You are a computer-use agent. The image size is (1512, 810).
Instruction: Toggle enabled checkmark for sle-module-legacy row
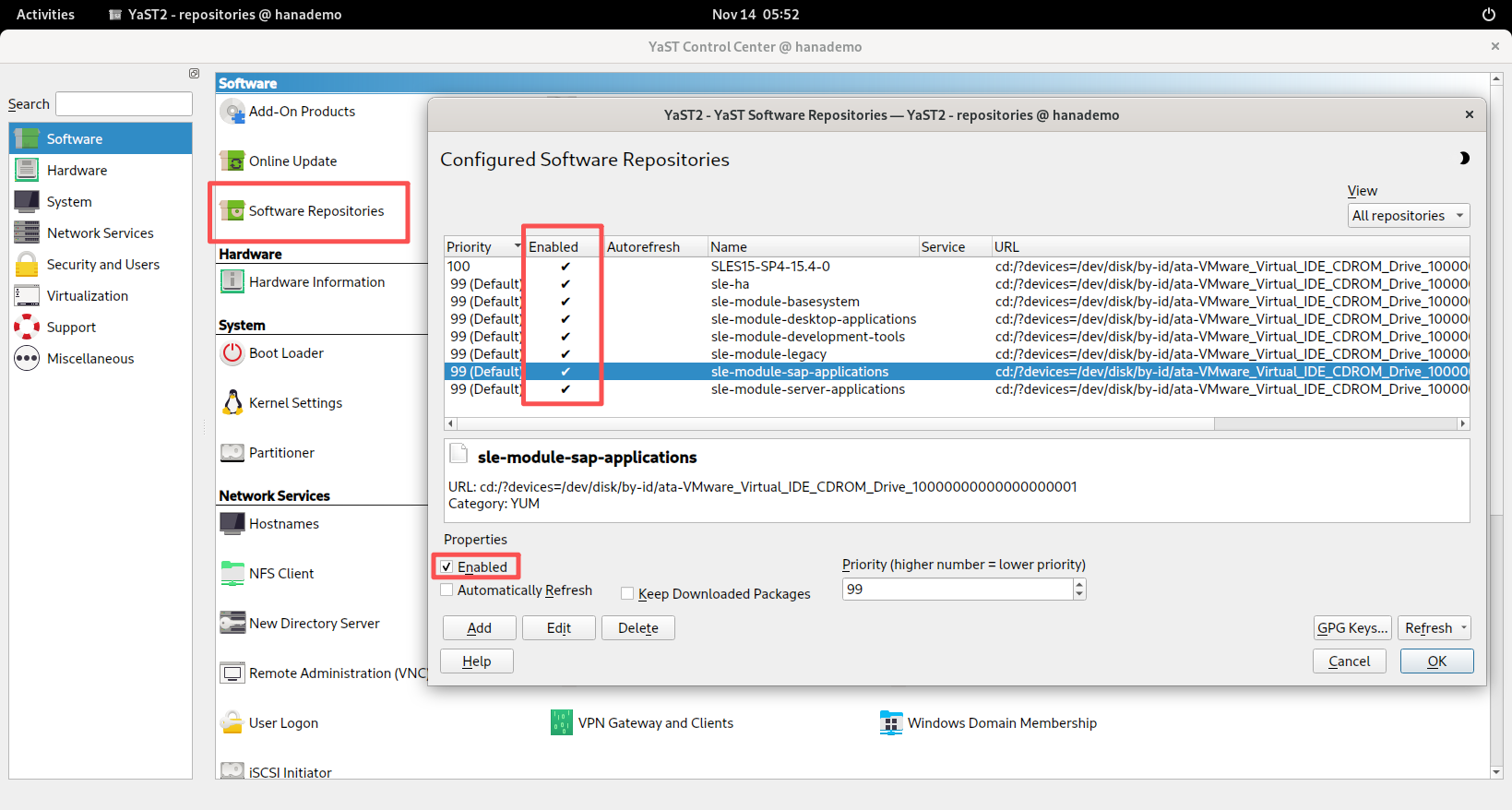point(566,354)
